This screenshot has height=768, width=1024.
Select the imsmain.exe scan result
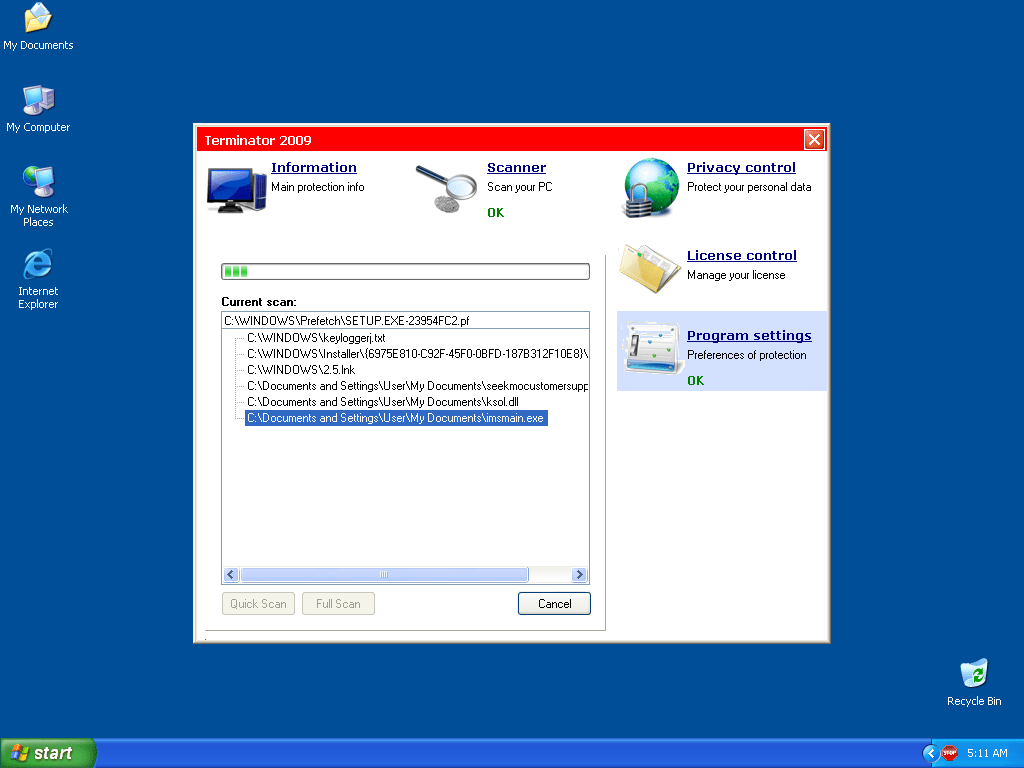coord(395,418)
